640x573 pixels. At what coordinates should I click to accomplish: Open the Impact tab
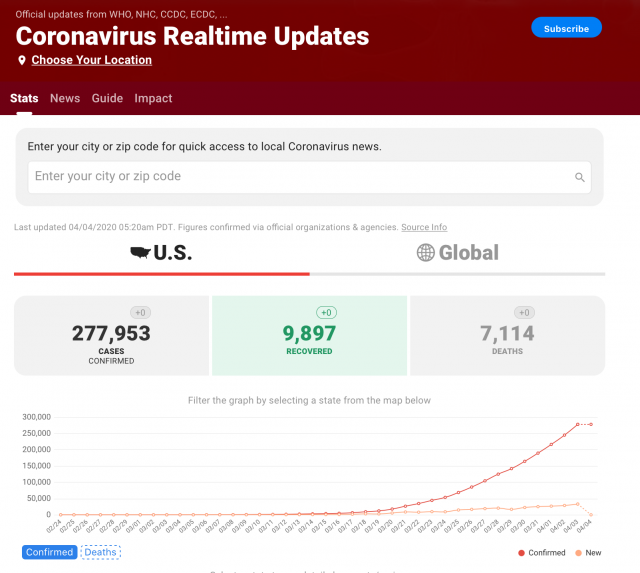coord(153,98)
